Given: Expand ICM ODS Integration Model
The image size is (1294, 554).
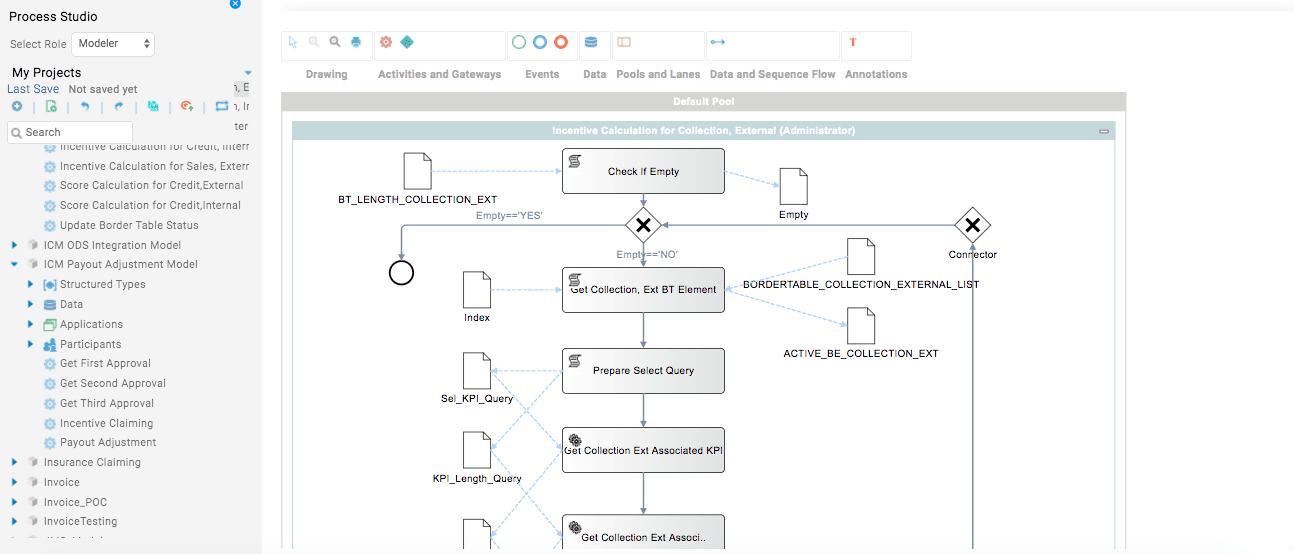Looking at the screenshot, I should [x=14, y=245].
